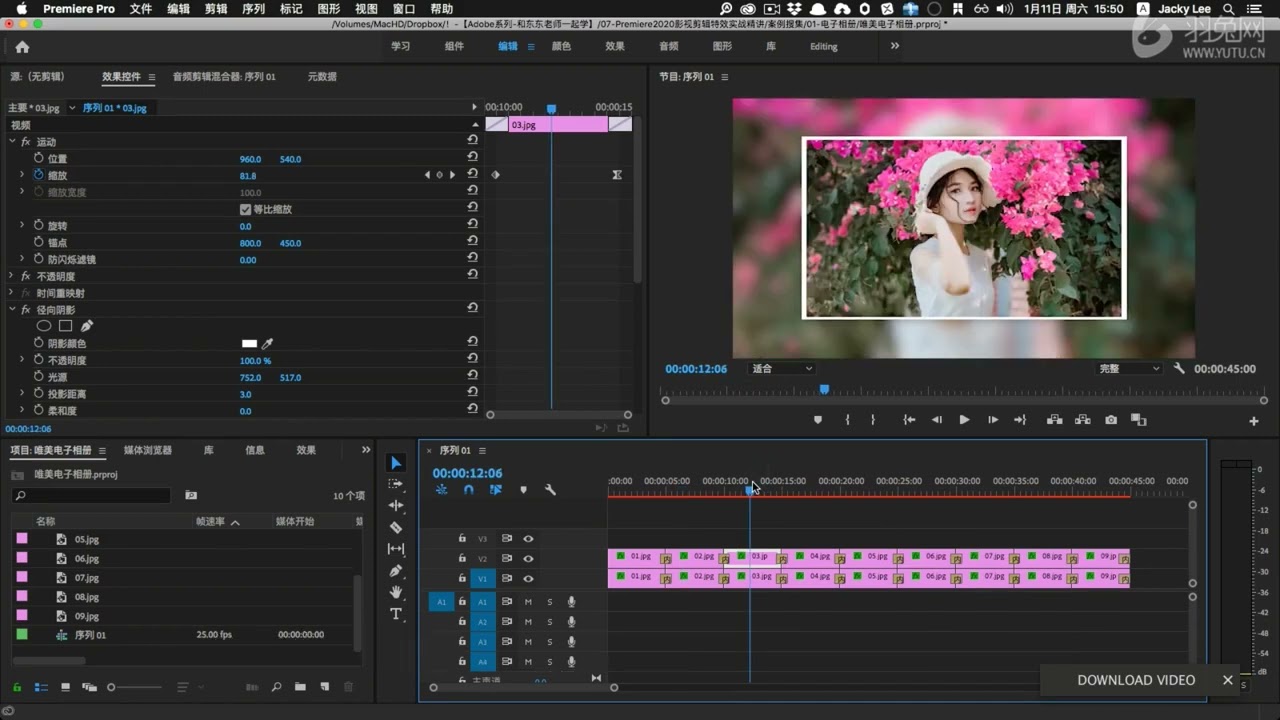Screen dimensions: 1280x720
Task: Toggle V3 track lock
Action: pyautogui.click(x=462, y=538)
